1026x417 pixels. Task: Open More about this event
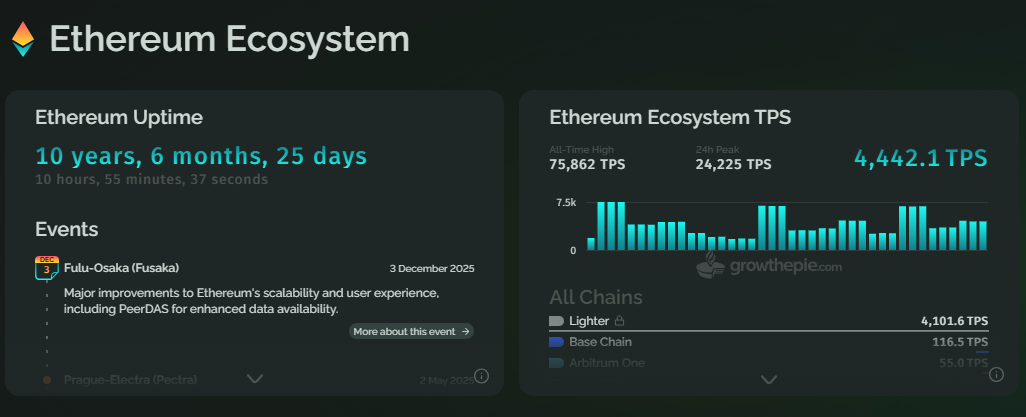(411, 331)
